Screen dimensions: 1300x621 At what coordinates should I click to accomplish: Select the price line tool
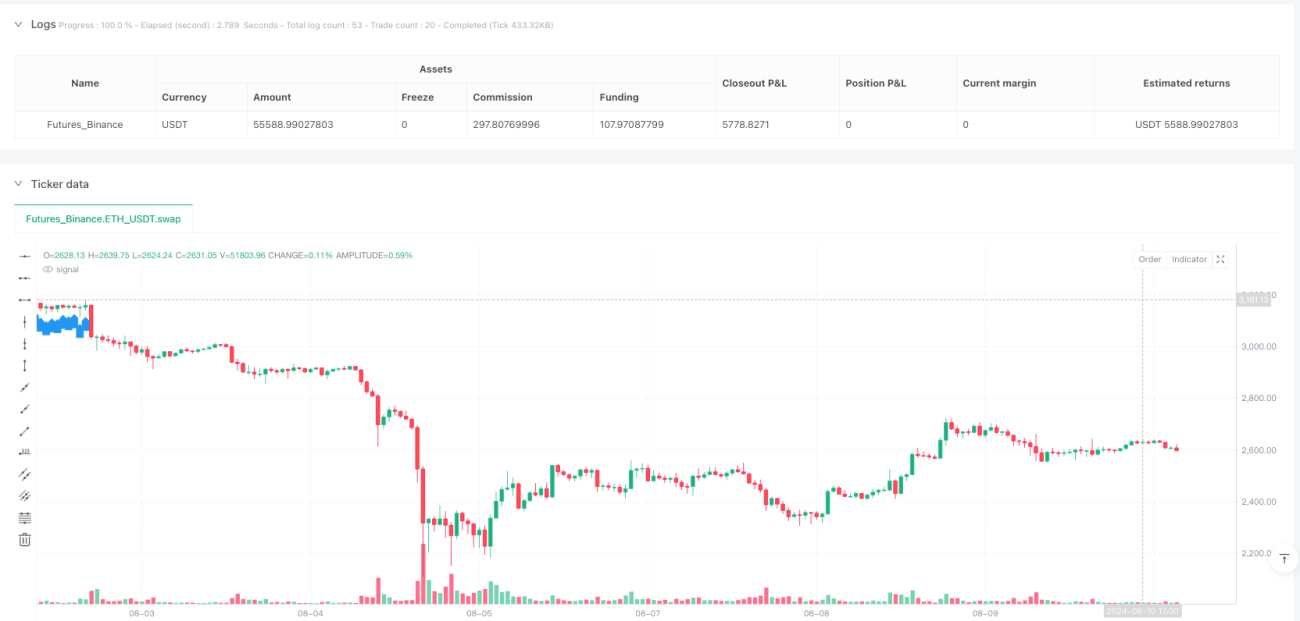coord(25,452)
